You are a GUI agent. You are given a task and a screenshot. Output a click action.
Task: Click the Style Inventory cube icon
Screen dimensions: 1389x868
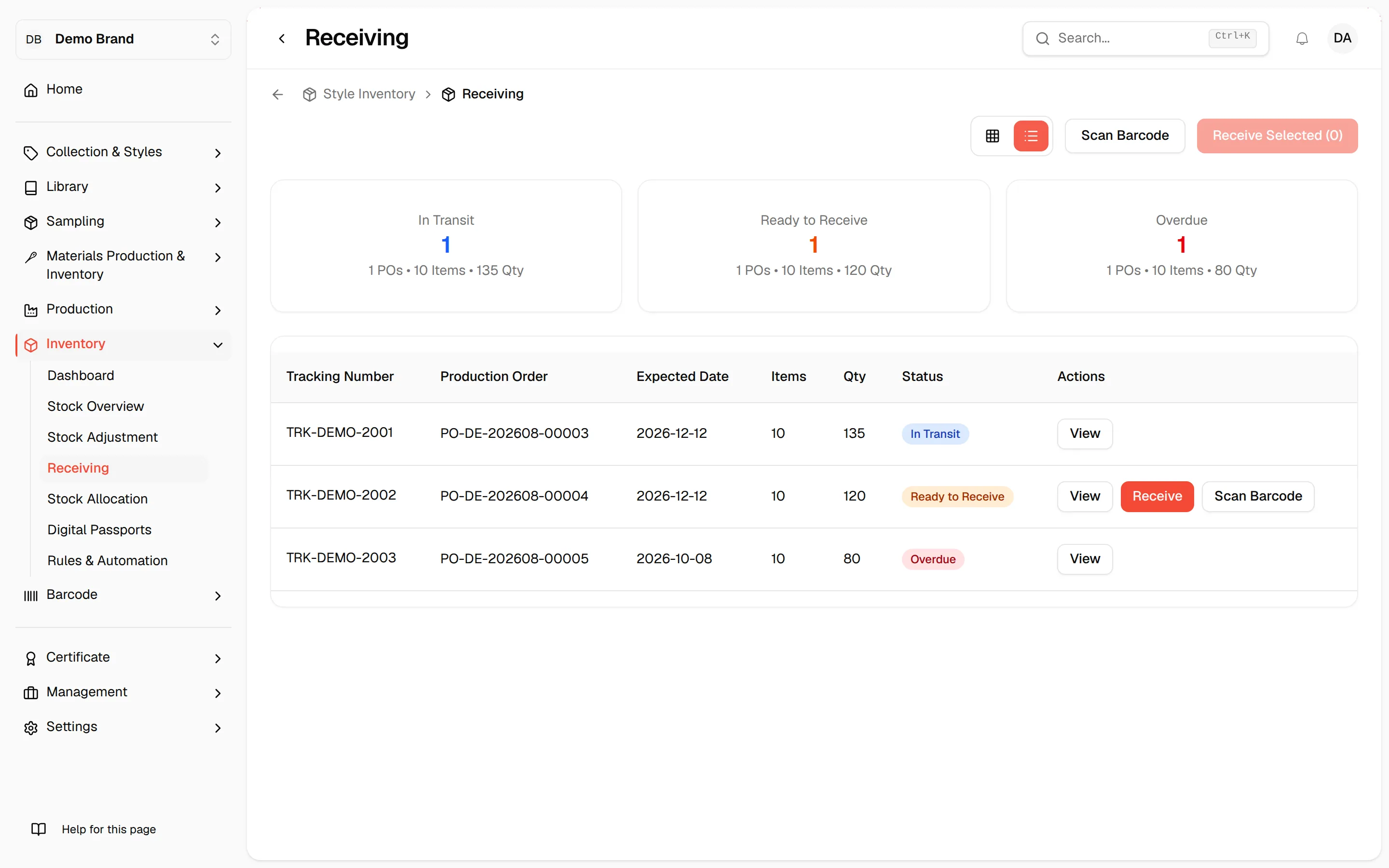(x=309, y=94)
